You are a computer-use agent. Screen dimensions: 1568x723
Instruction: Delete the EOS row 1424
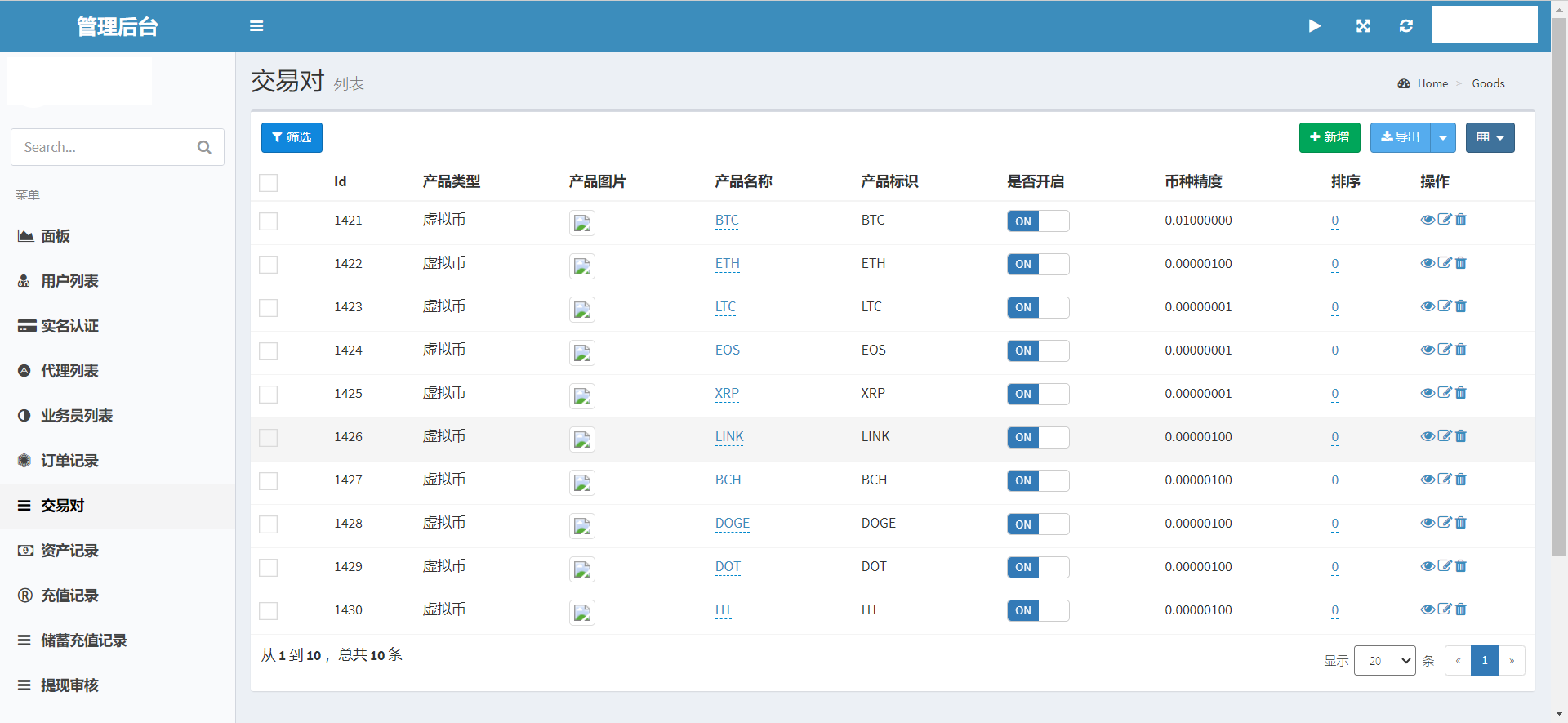point(1461,349)
